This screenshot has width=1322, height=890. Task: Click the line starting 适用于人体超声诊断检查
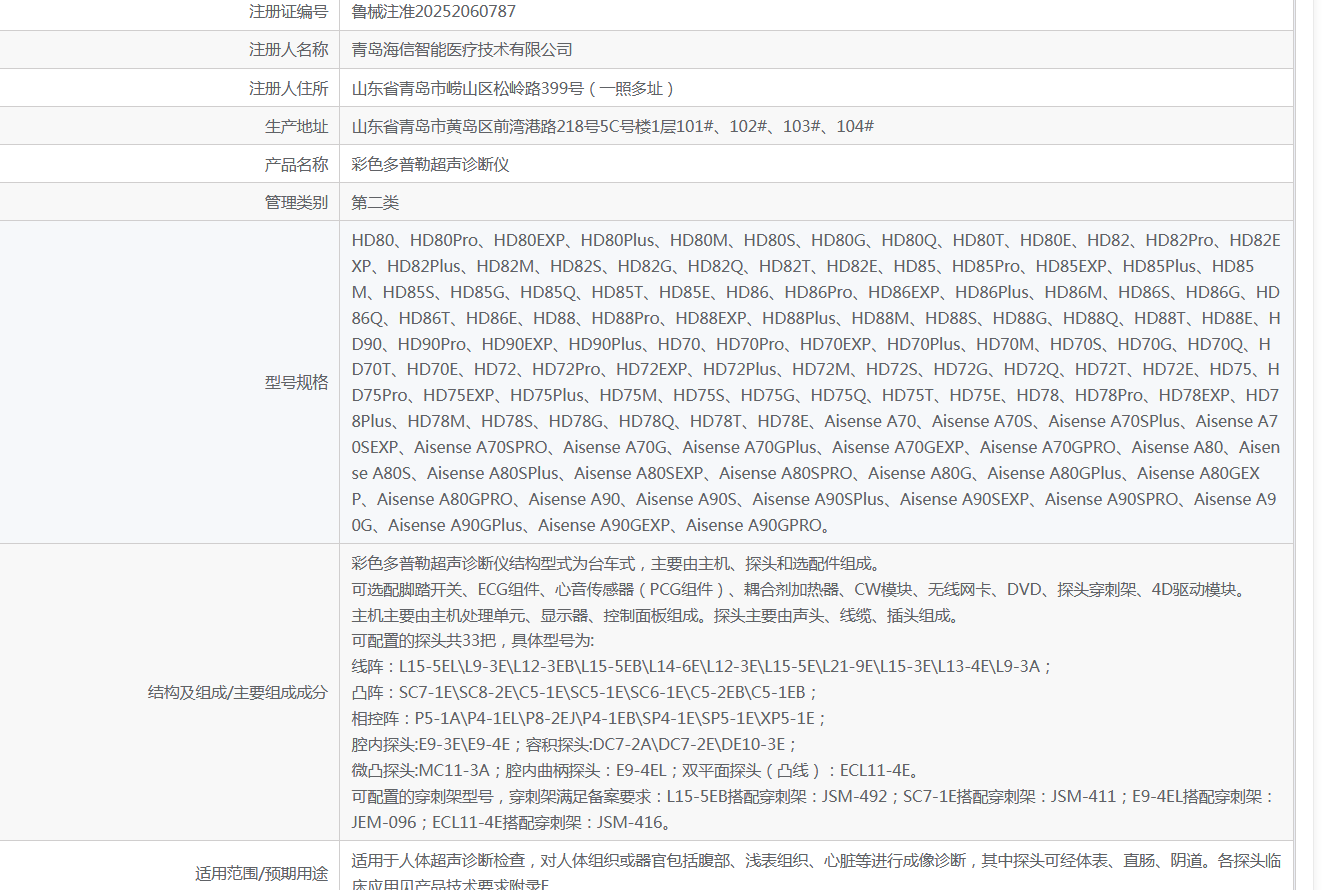click(x=816, y=860)
